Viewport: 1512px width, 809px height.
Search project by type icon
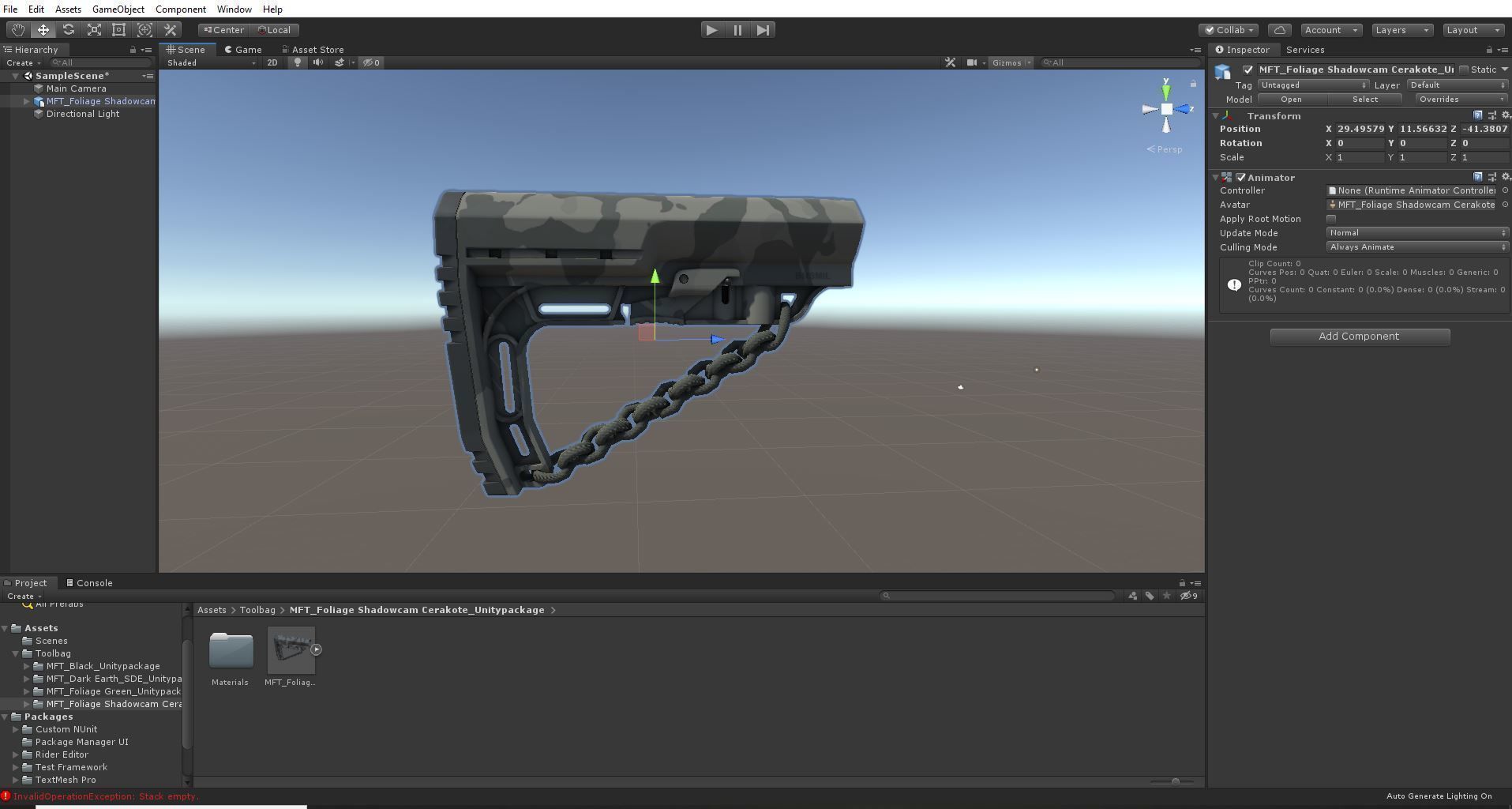pyautogui.click(x=1133, y=596)
